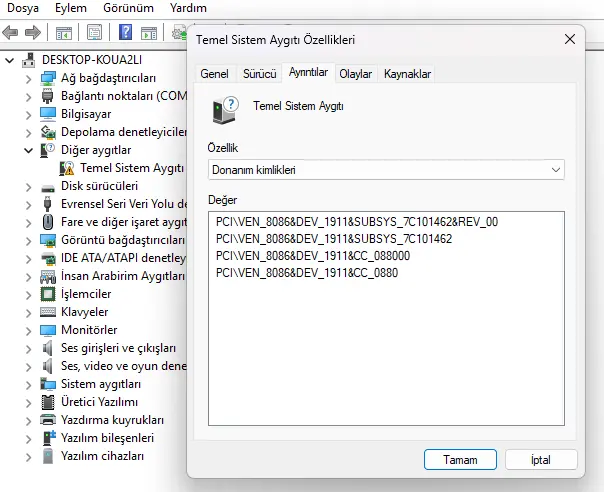Screen dimensions: 604x492
Task: Click the Properties toolbar icon
Action: 94,33
